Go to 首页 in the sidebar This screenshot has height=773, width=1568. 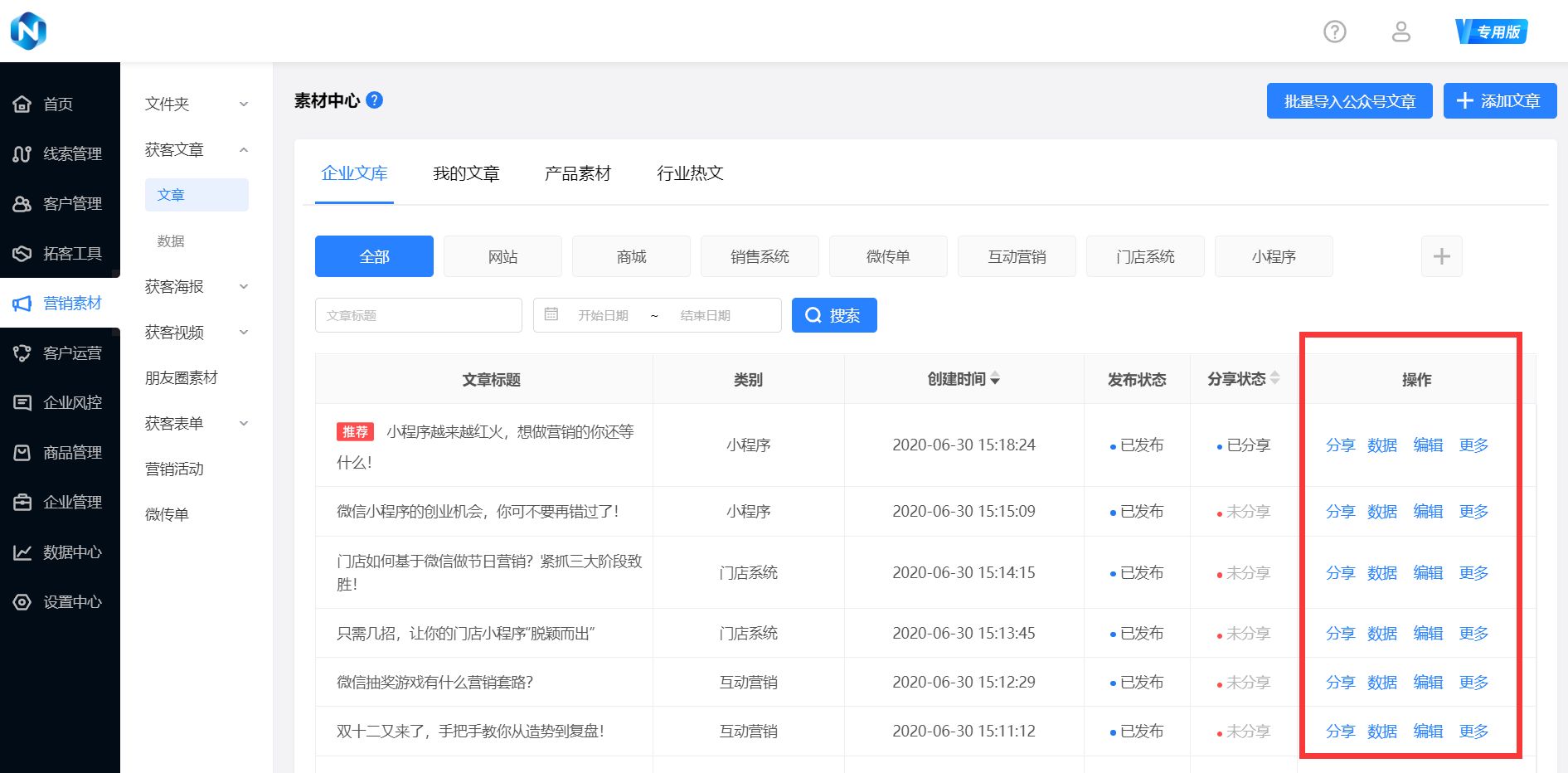click(60, 104)
